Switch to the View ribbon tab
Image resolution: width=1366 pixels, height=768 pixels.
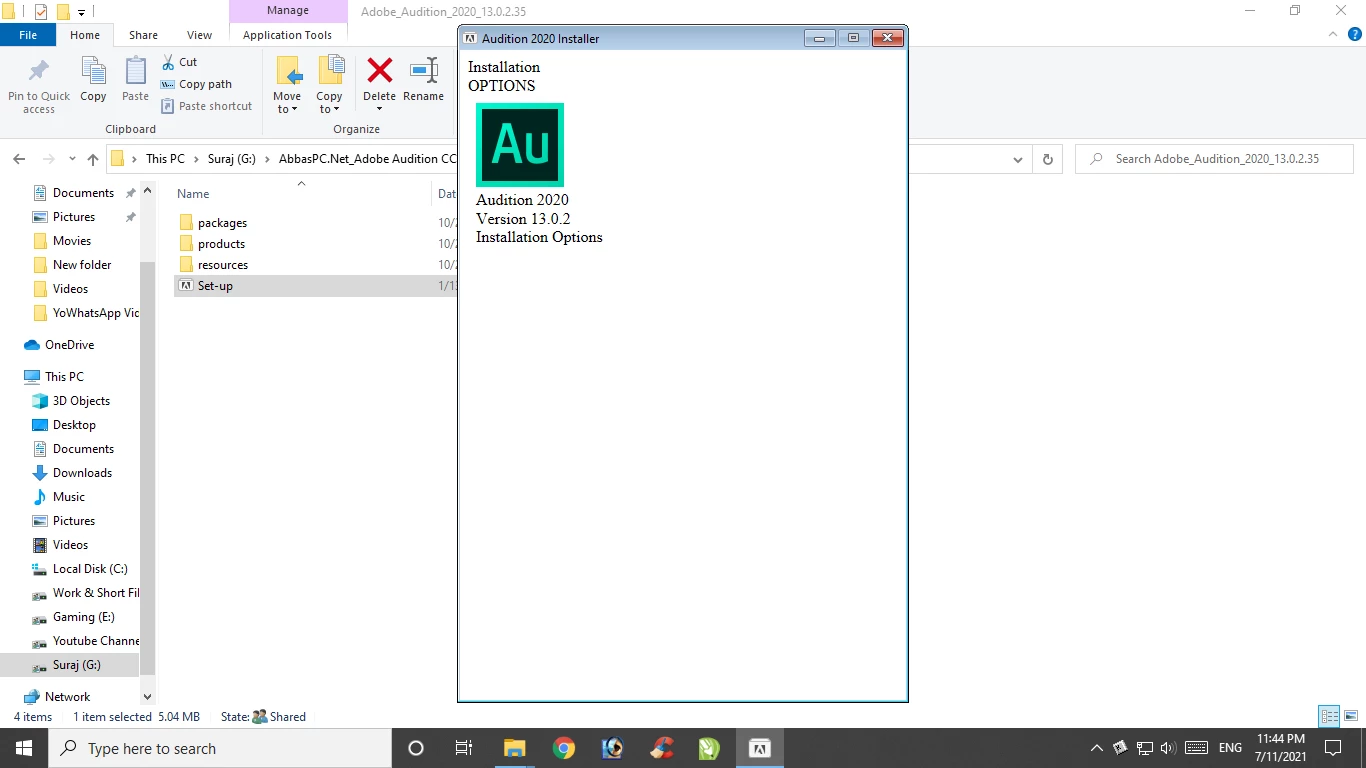pos(200,35)
